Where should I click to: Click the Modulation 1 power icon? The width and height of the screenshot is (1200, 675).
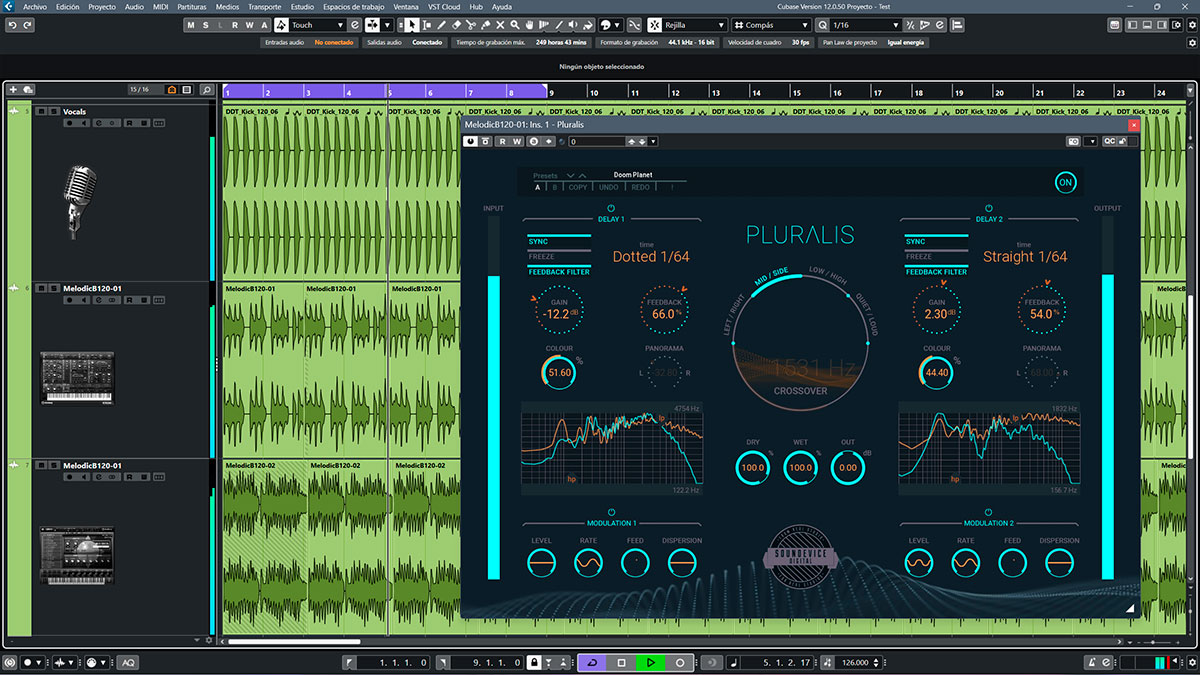[611, 512]
